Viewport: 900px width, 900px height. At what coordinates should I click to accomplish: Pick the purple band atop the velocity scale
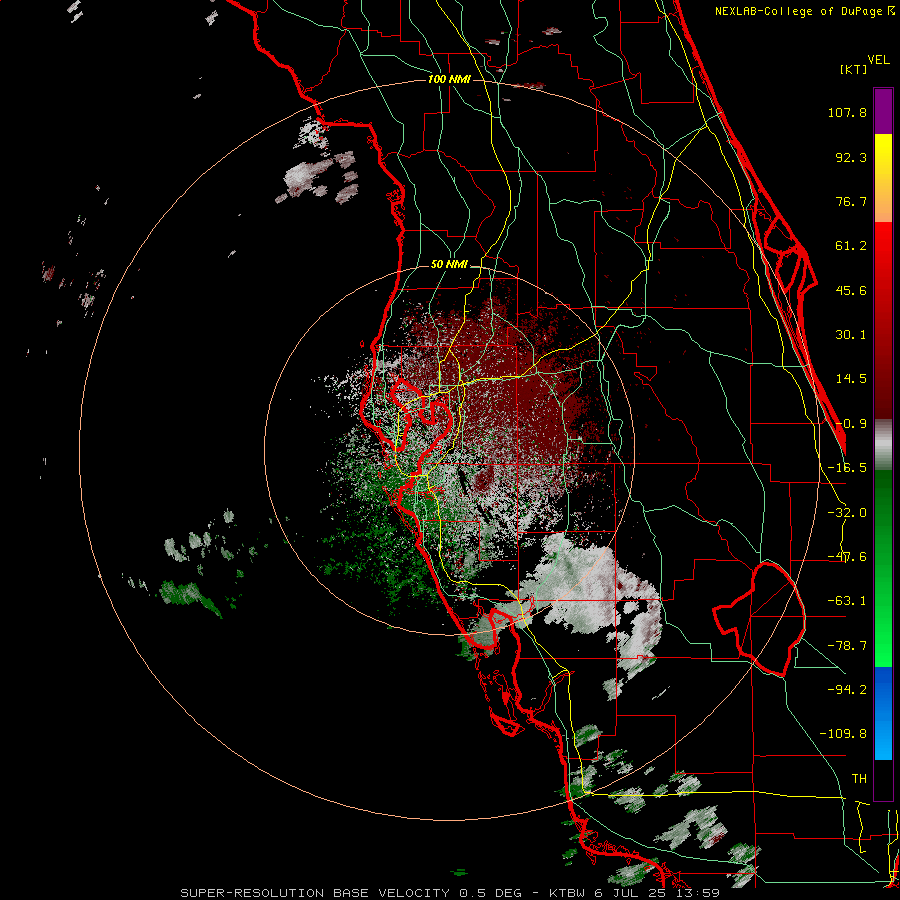tap(883, 111)
